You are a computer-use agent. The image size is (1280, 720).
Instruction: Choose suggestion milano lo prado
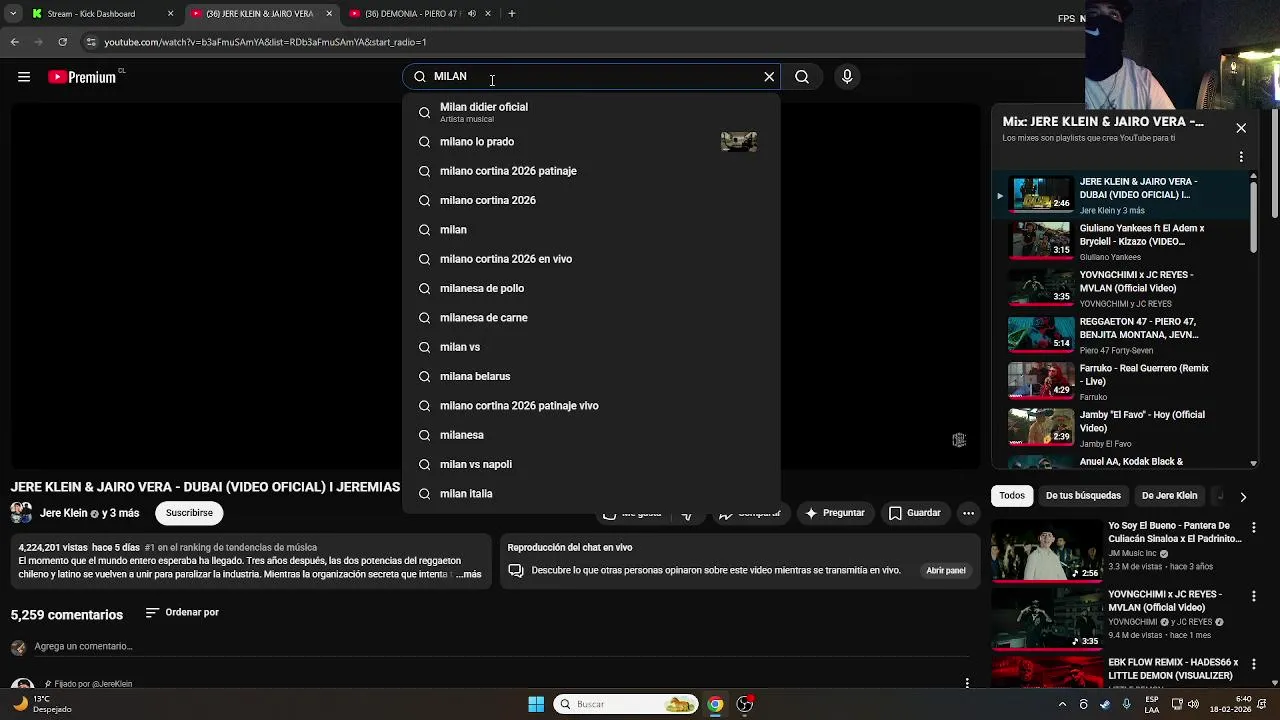[x=591, y=142]
